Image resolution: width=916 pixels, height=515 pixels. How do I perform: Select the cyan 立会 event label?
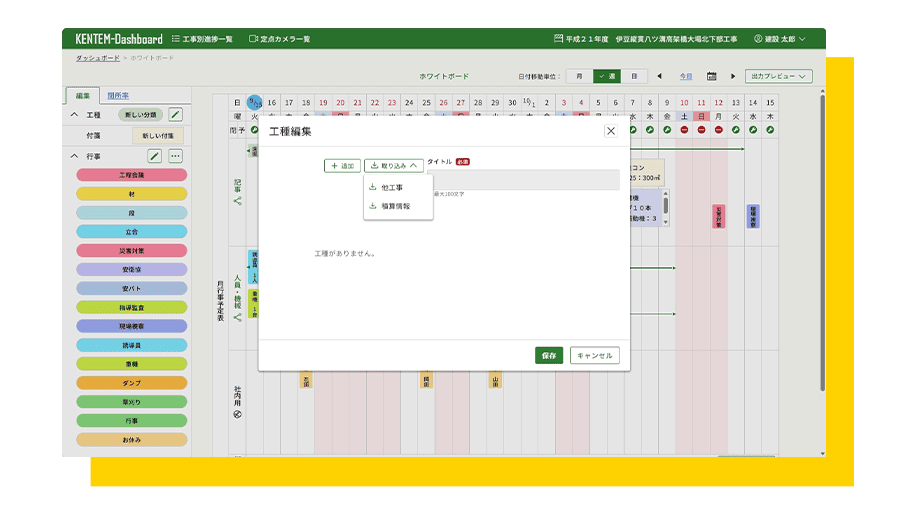click(x=131, y=231)
